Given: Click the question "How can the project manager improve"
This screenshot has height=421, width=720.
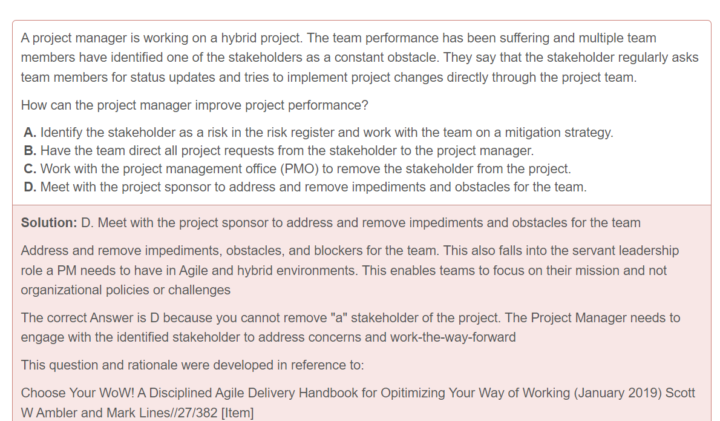Looking at the screenshot, I should click(194, 105).
